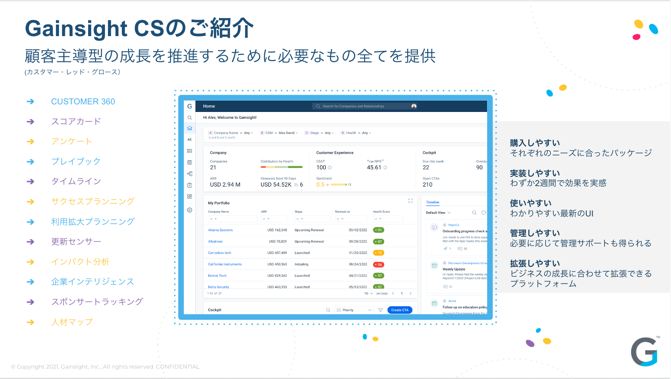Expand My Portfolio to full screen
The width and height of the screenshot is (671, 379).
click(x=410, y=201)
